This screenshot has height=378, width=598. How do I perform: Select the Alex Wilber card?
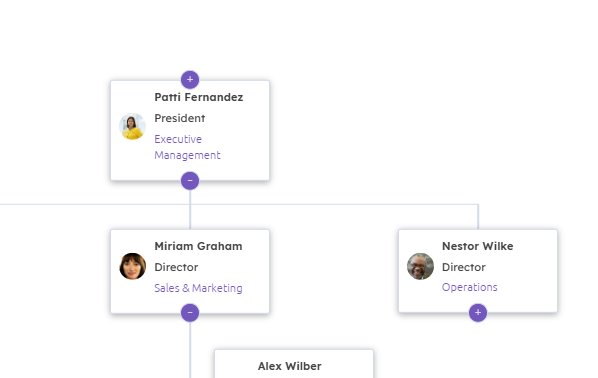click(x=294, y=364)
